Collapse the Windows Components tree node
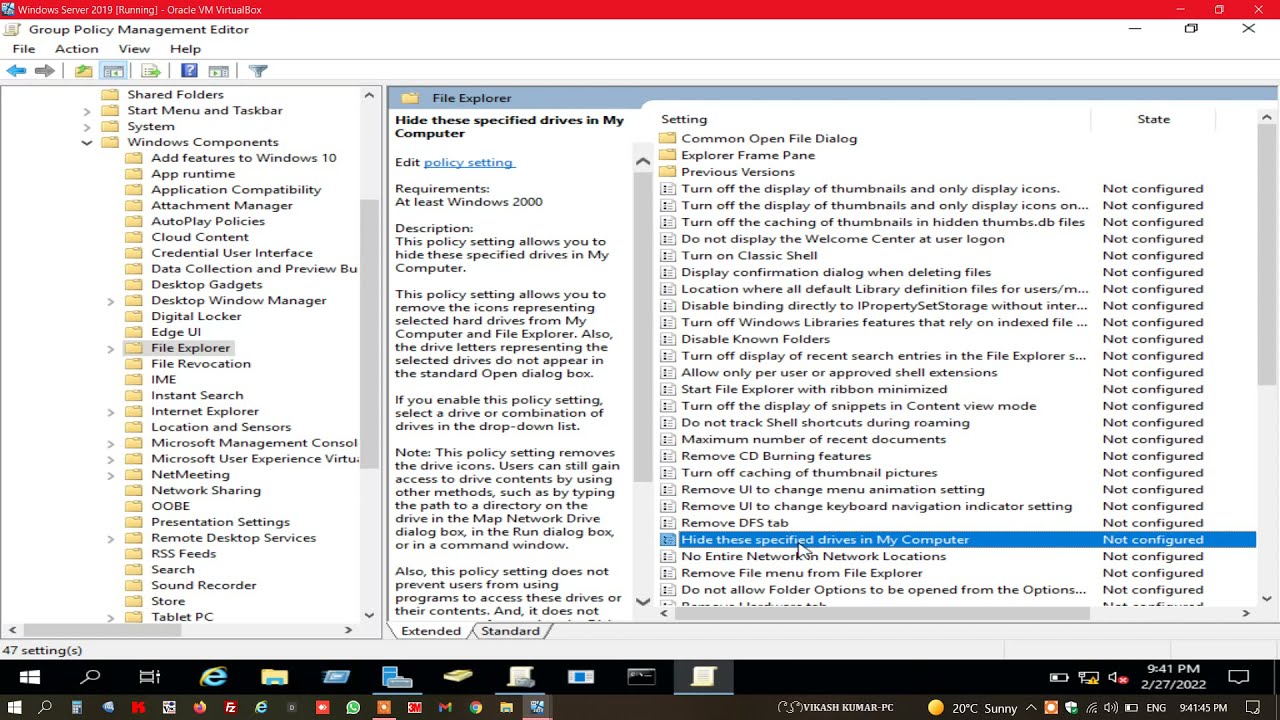This screenshot has width=1280, height=720. [x=87, y=142]
